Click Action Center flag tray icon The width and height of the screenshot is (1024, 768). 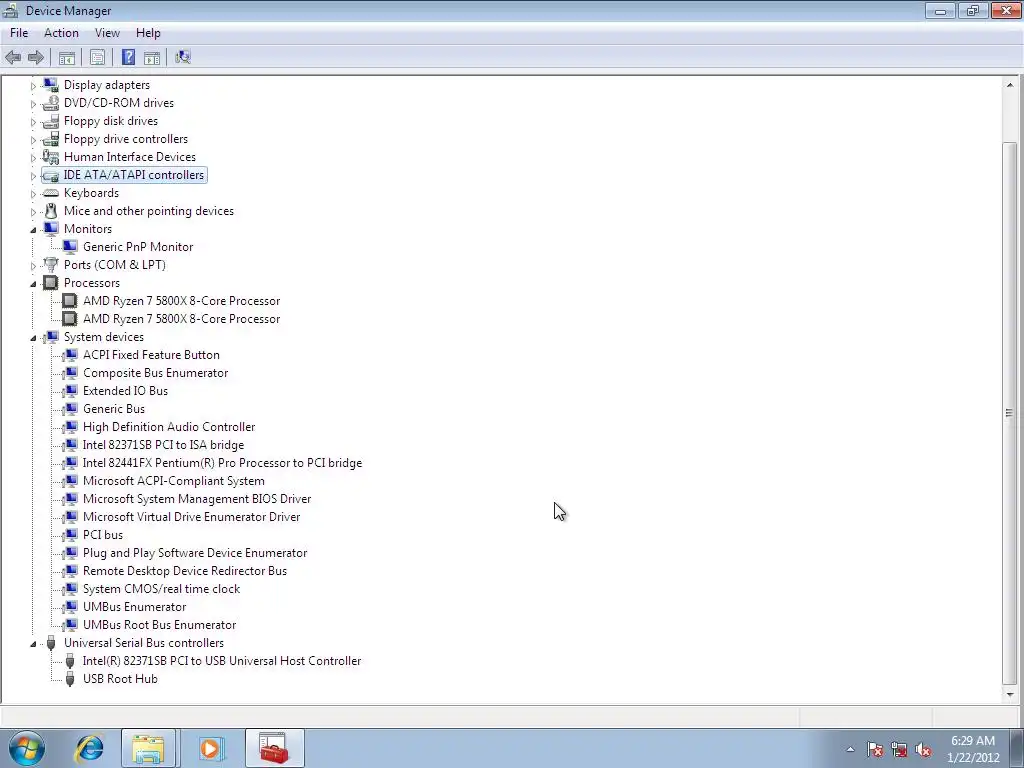click(875, 750)
